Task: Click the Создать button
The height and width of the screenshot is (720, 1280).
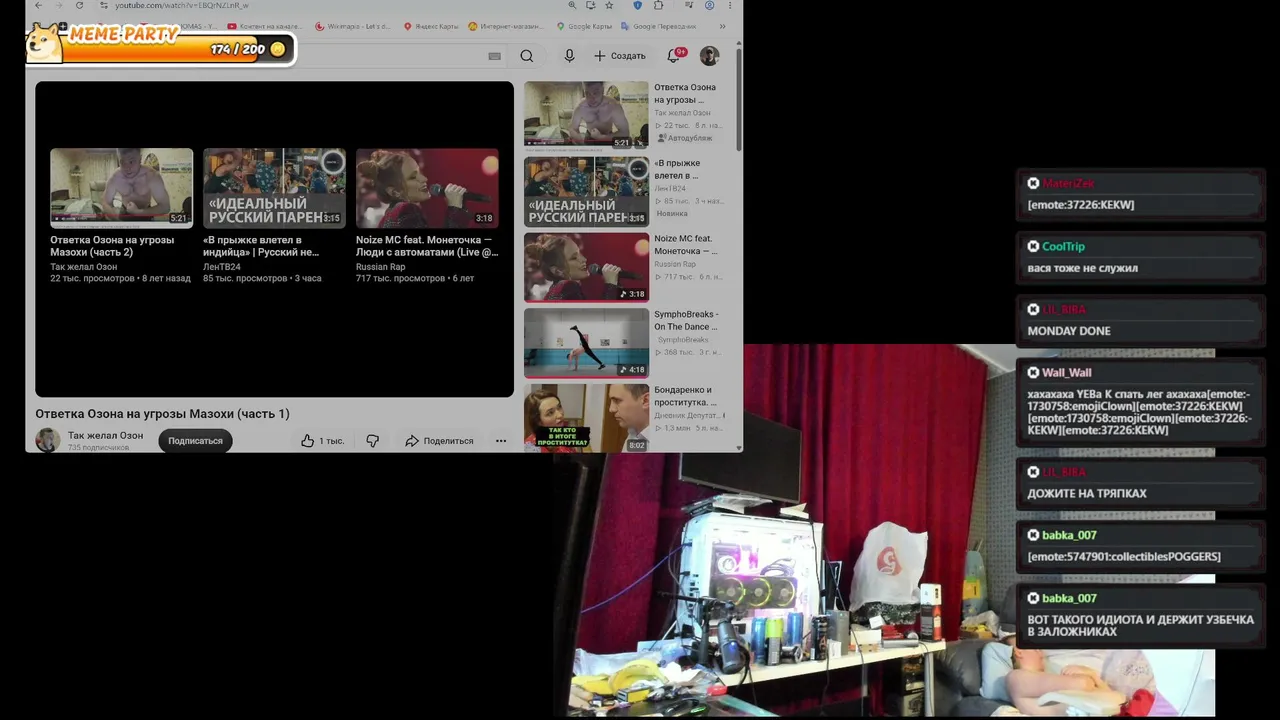Action: click(620, 56)
